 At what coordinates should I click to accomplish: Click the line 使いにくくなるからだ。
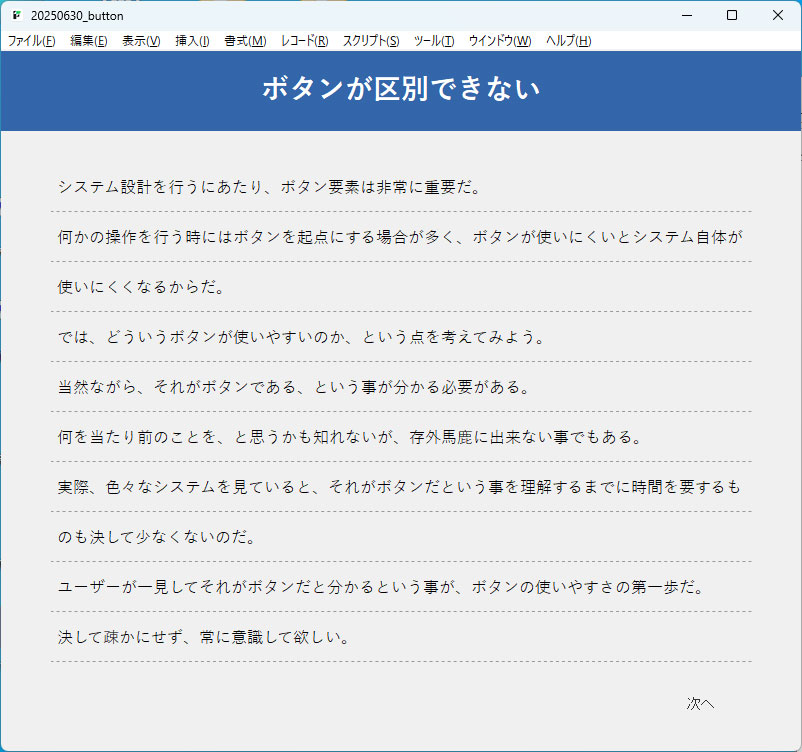pos(141,287)
